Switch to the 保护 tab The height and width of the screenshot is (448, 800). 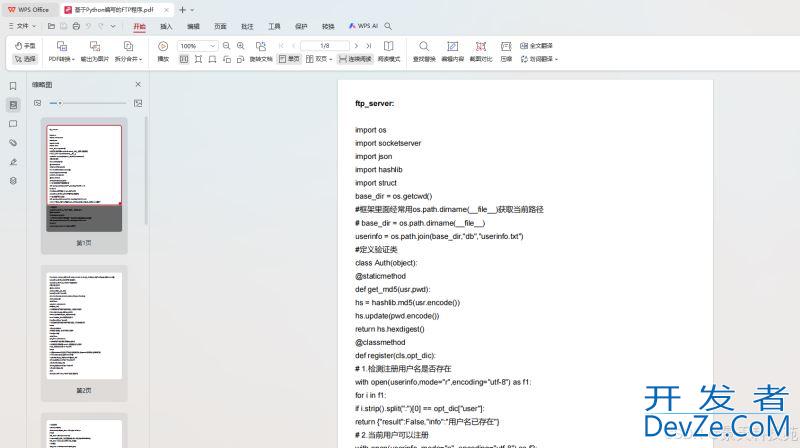302,26
